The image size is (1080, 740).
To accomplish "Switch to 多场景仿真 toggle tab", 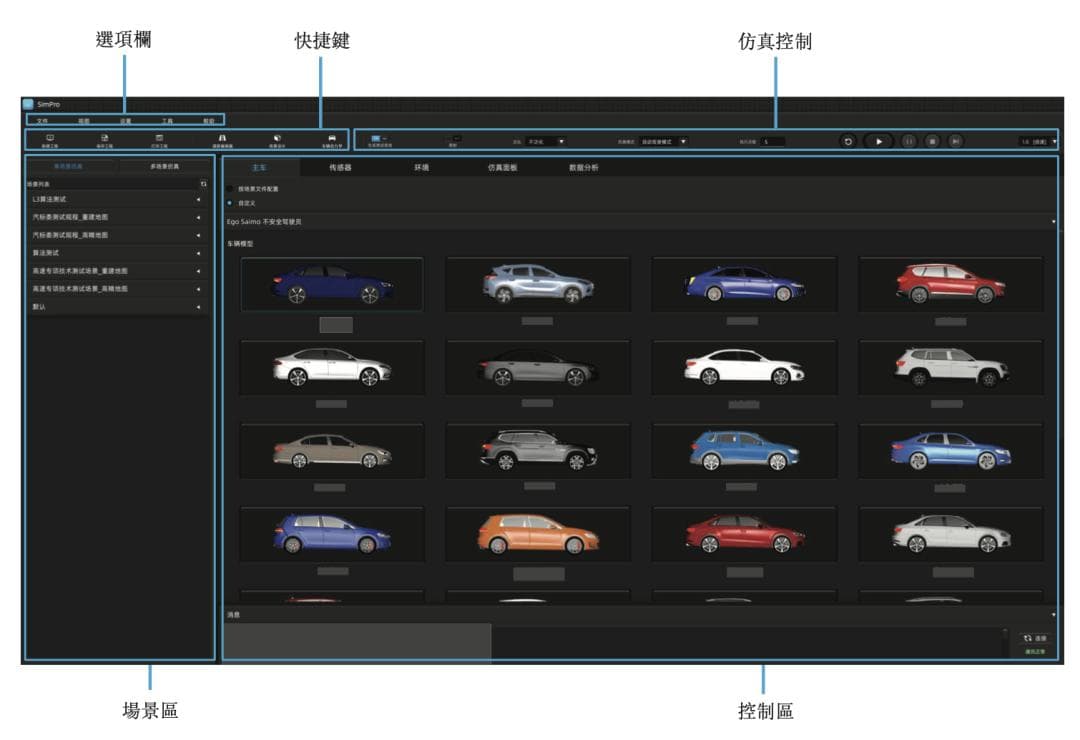I will (164, 166).
